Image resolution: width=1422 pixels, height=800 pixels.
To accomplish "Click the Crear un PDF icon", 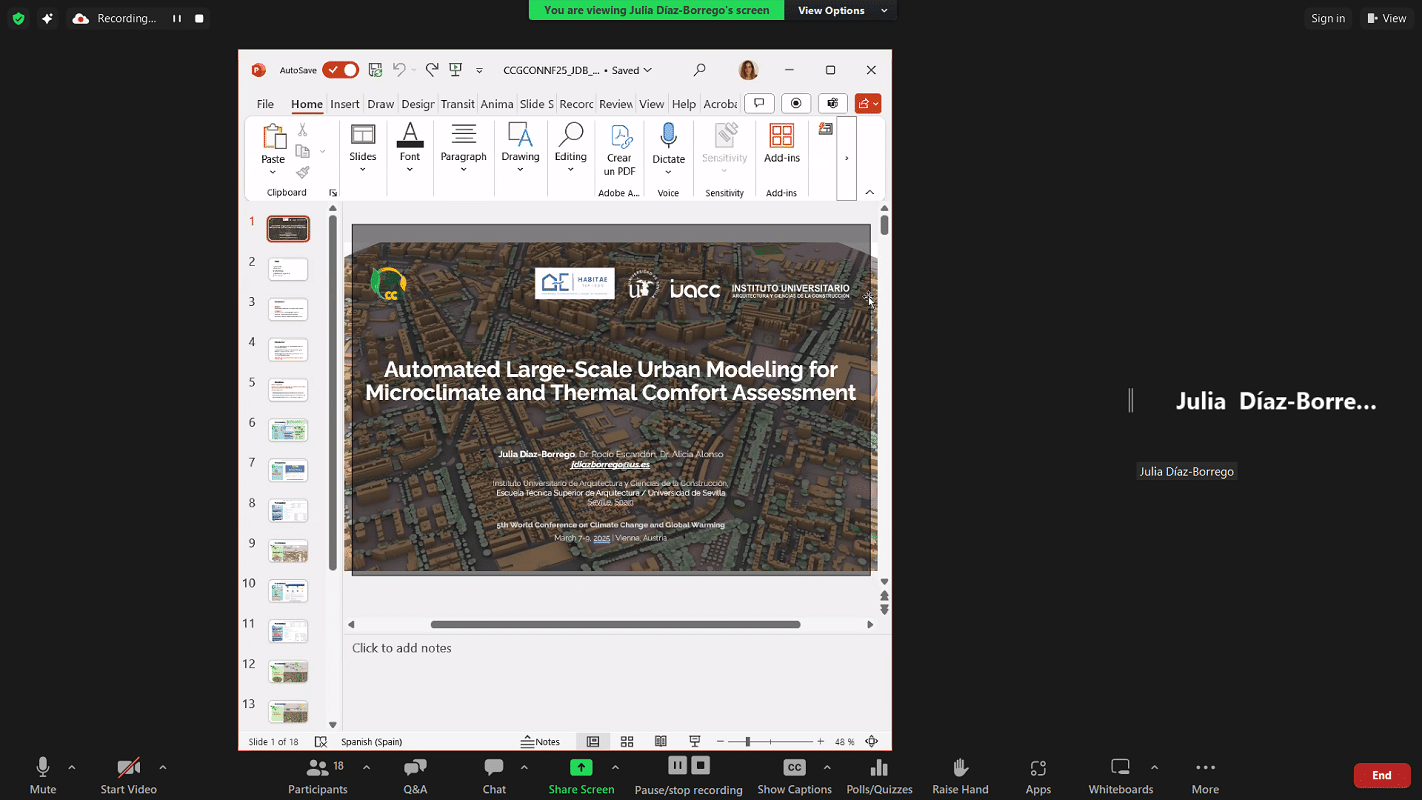I will pos(619,138).
